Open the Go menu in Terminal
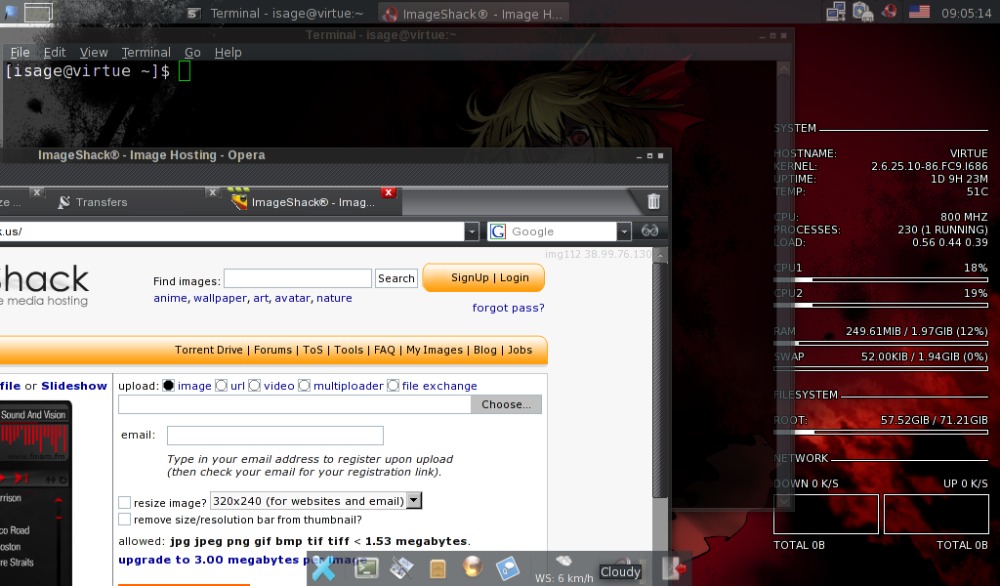This screenshot has width=1000, height=586. coord(193,52)
